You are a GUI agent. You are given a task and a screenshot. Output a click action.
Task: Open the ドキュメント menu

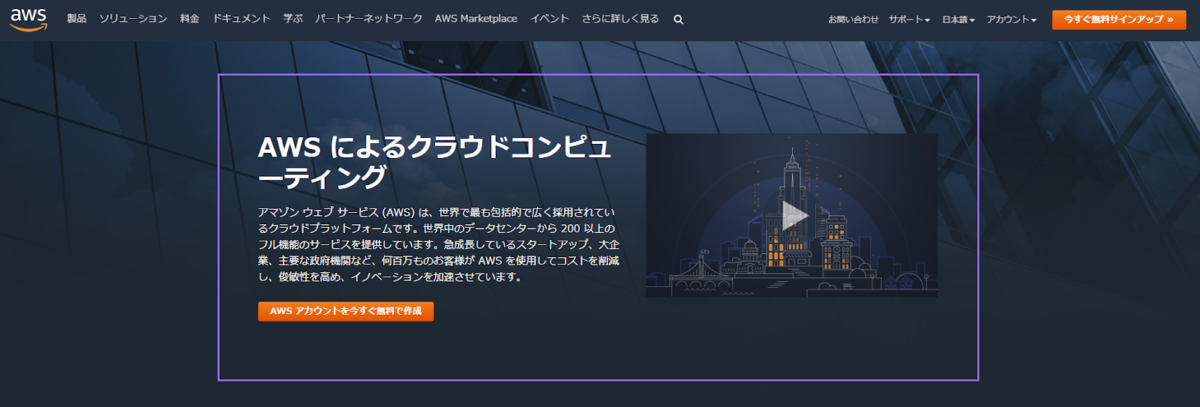242,19
